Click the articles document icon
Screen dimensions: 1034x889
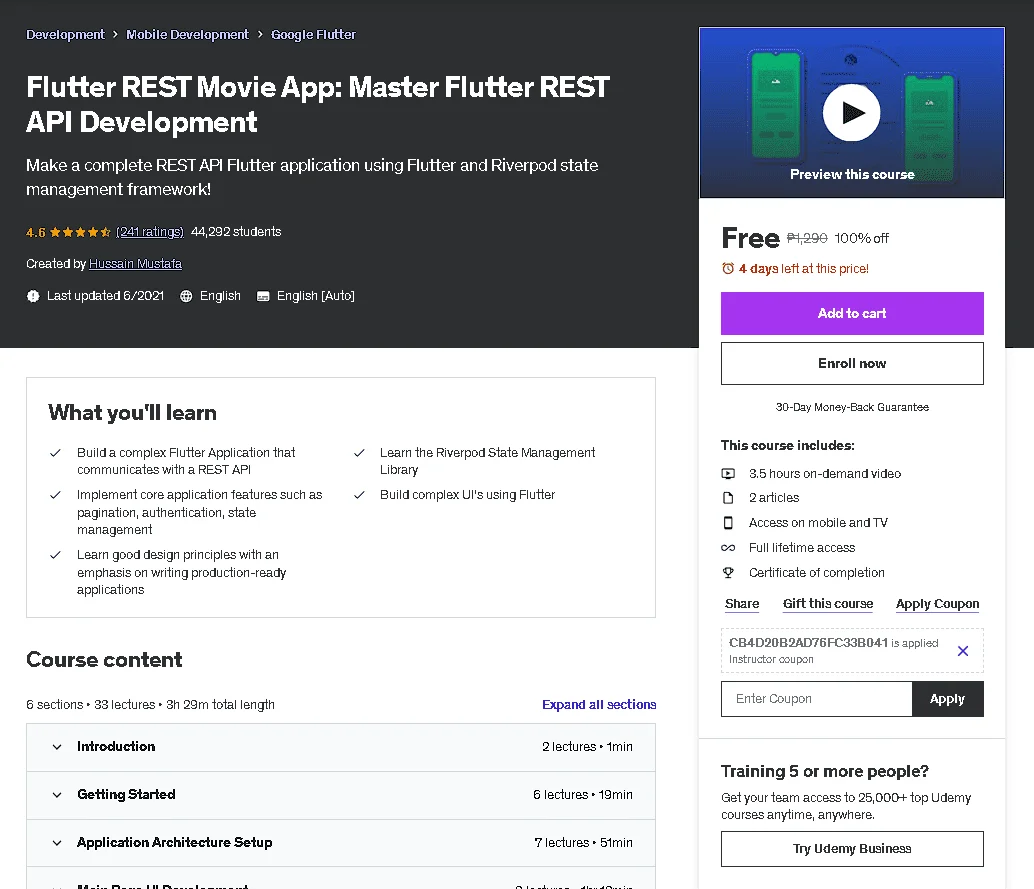pyautogui.click(x=728, y=498)
